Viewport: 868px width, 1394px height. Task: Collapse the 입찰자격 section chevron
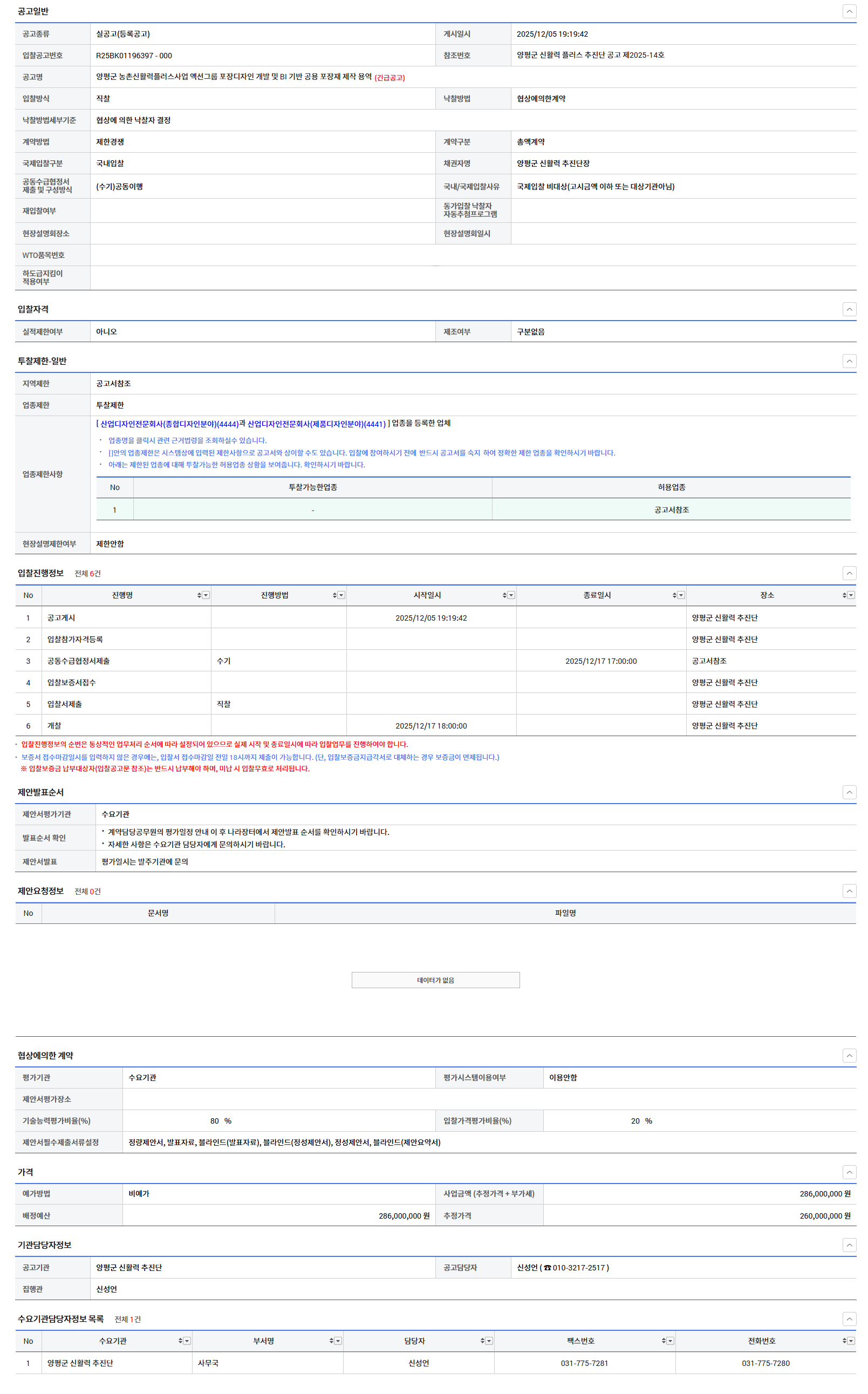849,309
